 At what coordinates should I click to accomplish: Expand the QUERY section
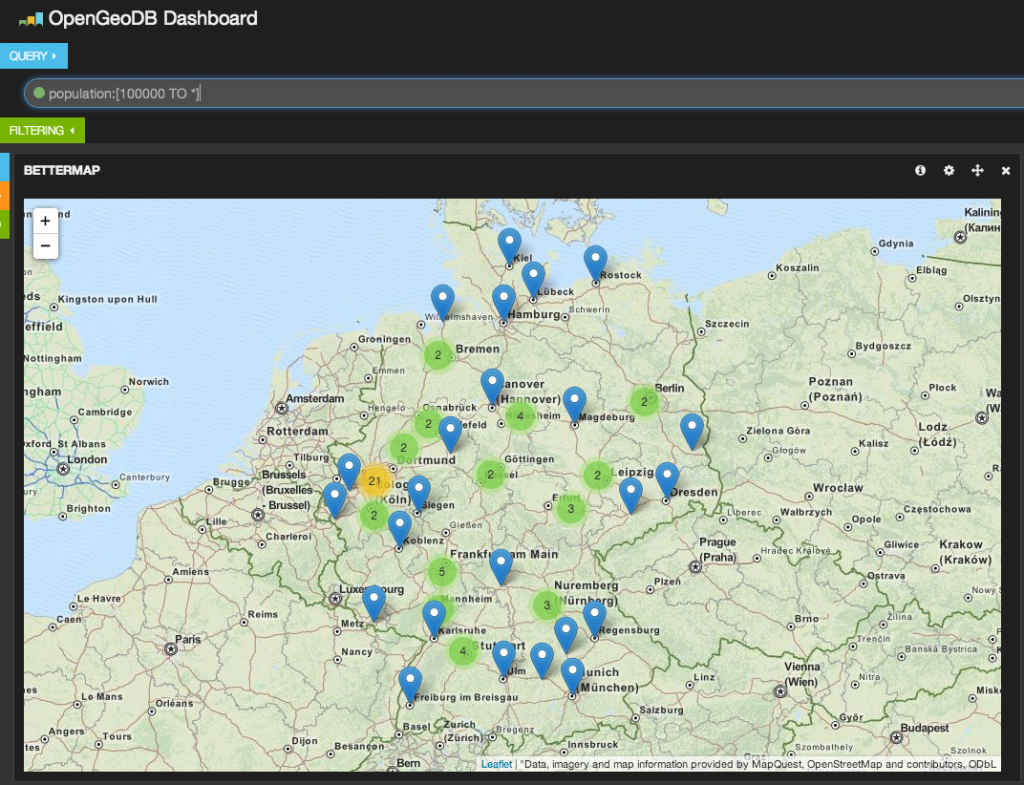(x=33, y=56)
